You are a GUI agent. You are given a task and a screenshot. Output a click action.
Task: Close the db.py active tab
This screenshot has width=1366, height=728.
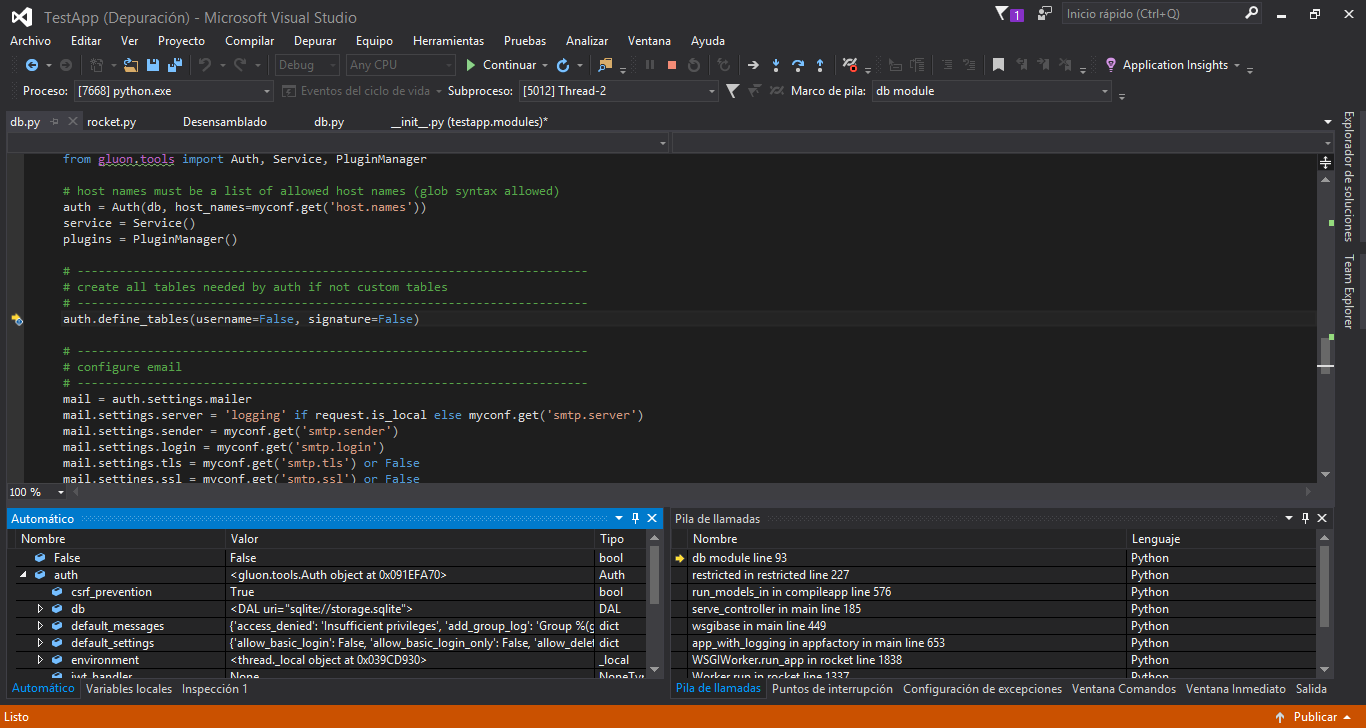click(72, 122)
